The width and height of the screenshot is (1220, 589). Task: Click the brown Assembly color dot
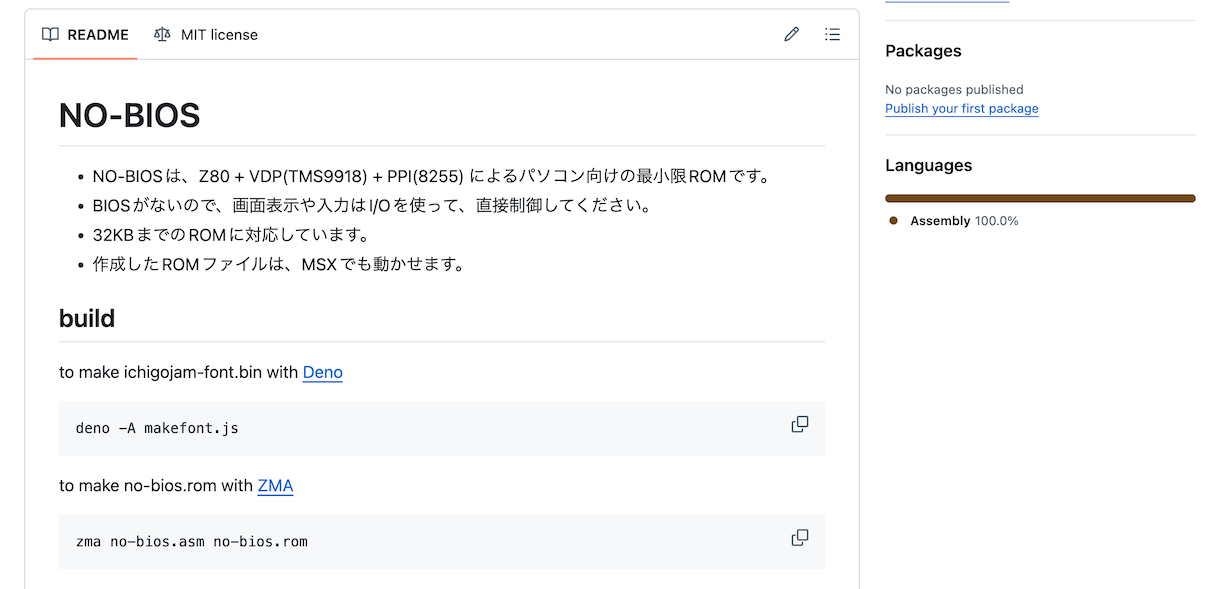pos(893,221)
